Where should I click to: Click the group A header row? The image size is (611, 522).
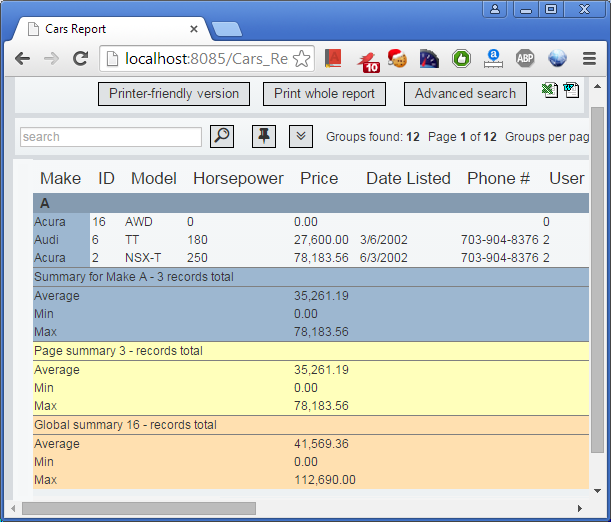tap(311, 203)
